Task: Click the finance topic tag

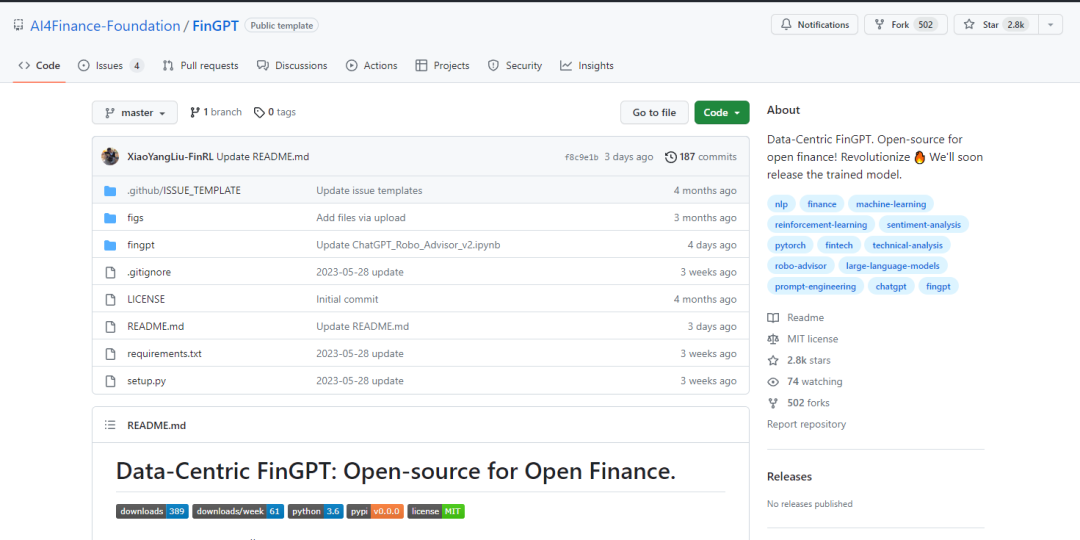Action: click(x=822, y=204)
